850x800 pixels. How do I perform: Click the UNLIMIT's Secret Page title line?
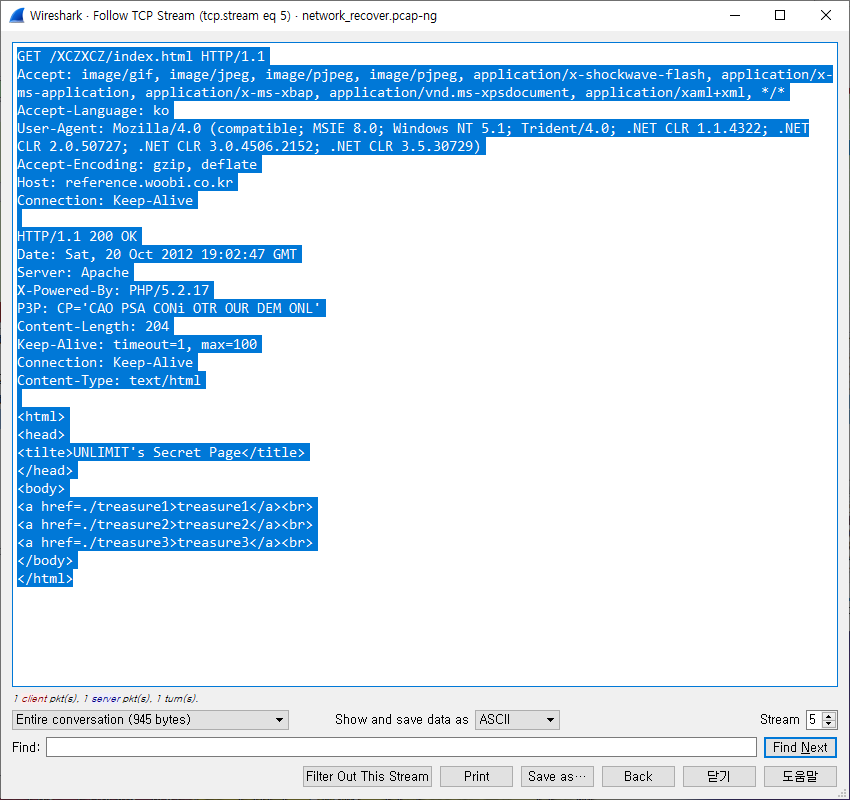[x=161, y=453]
